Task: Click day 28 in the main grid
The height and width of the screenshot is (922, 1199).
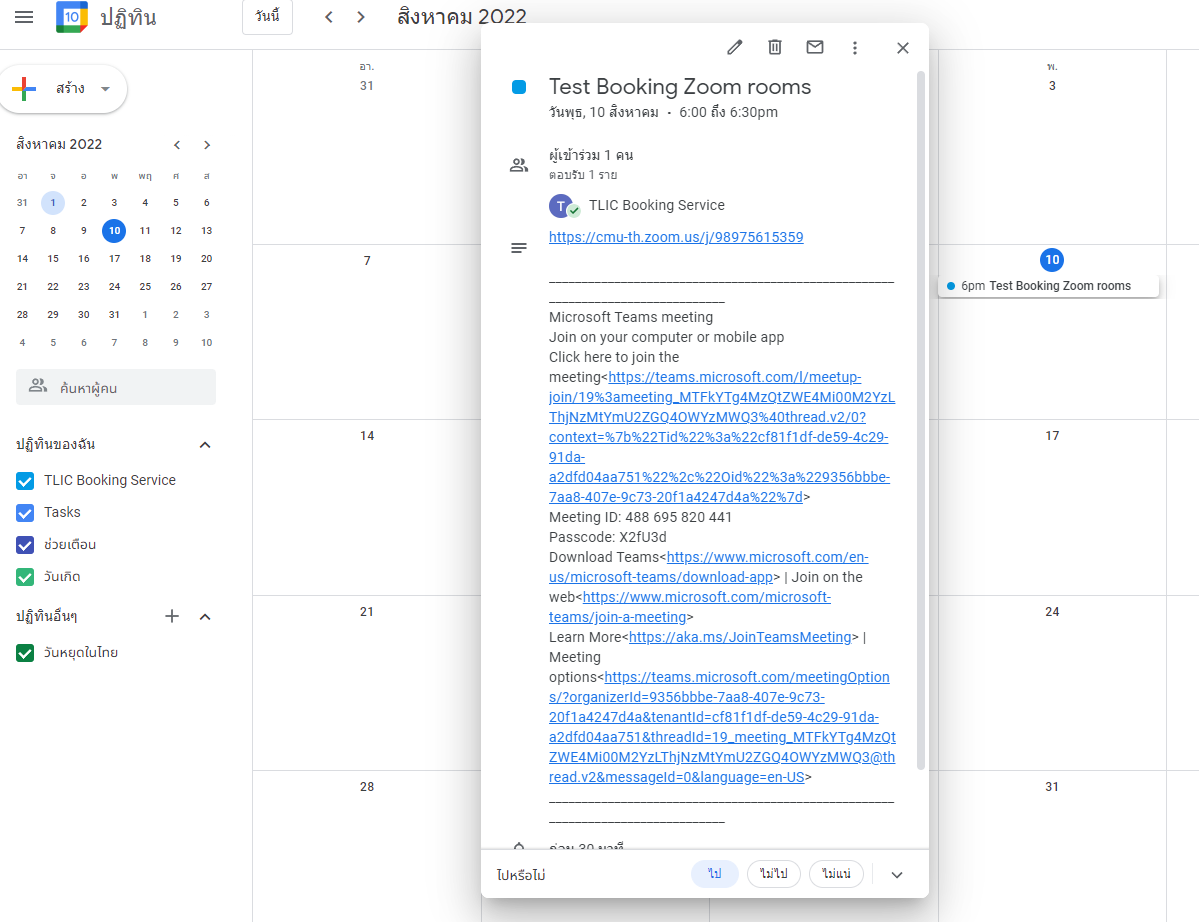Action: point(367,787)
